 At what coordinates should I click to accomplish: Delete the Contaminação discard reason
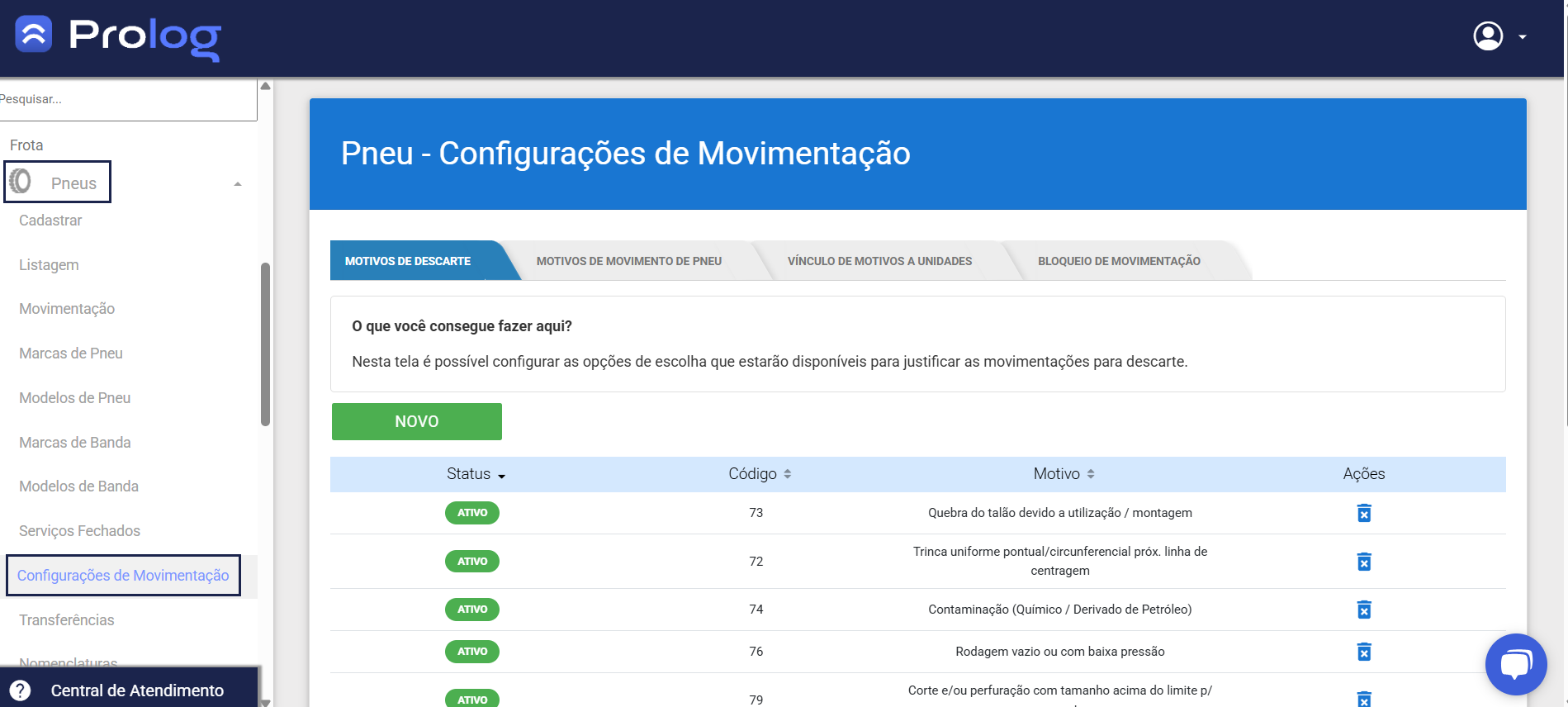(1363, 610)
